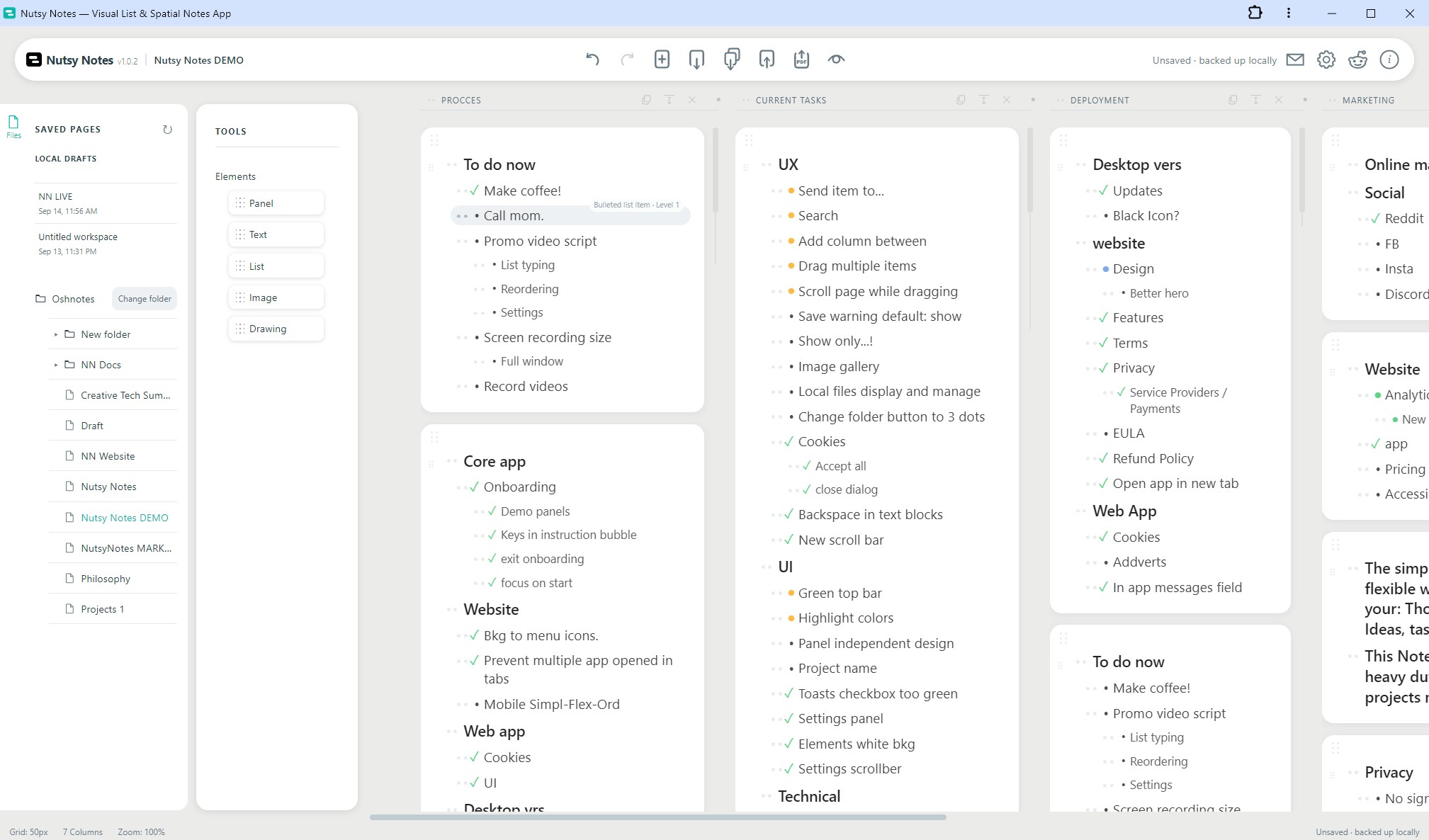1429x840 pixels.
Task: Click the handle dots beside UX heading
Action: pyautogui.click(x=766, y=164)
